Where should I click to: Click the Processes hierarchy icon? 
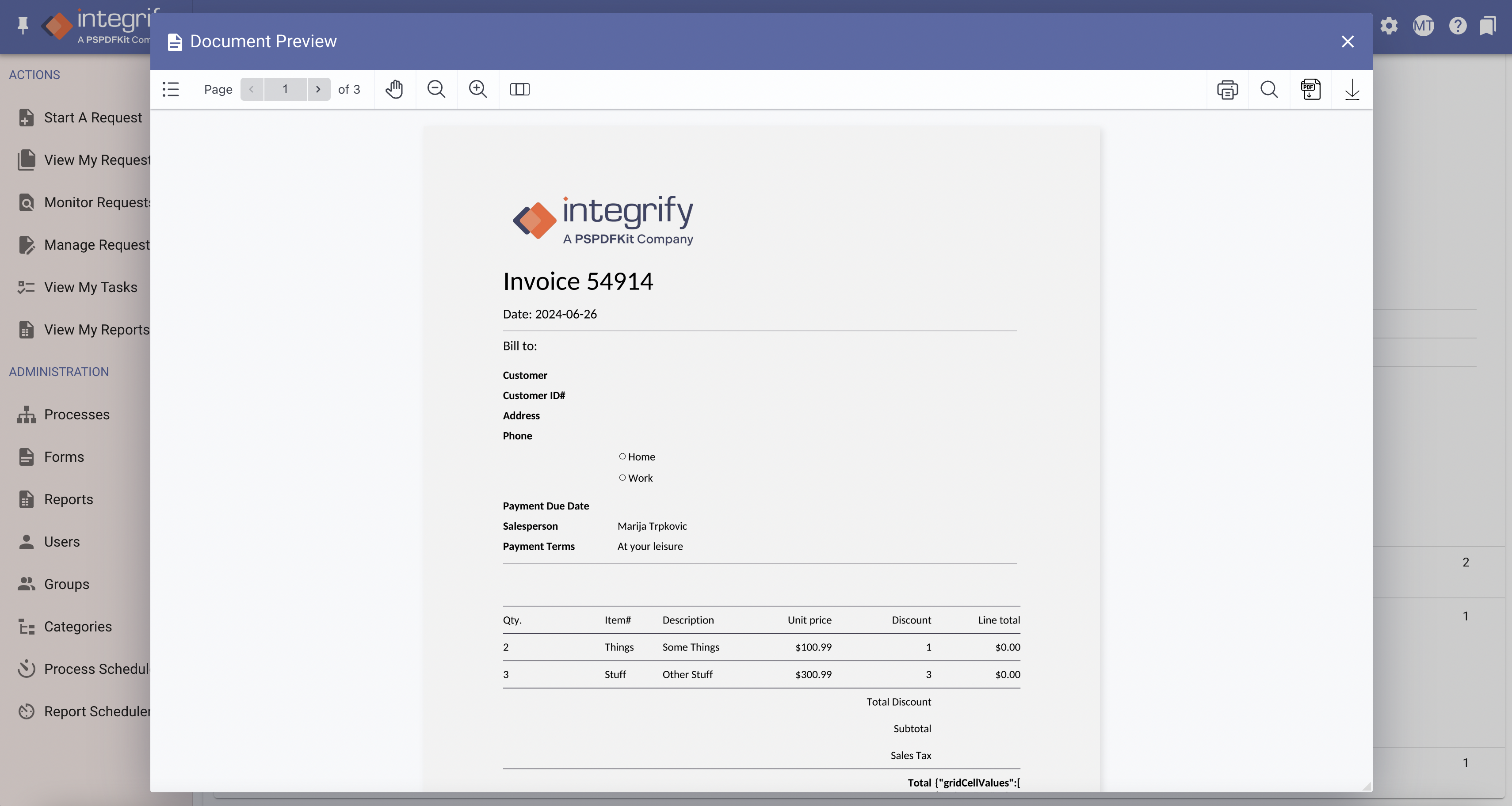click(x=26, y=414)
